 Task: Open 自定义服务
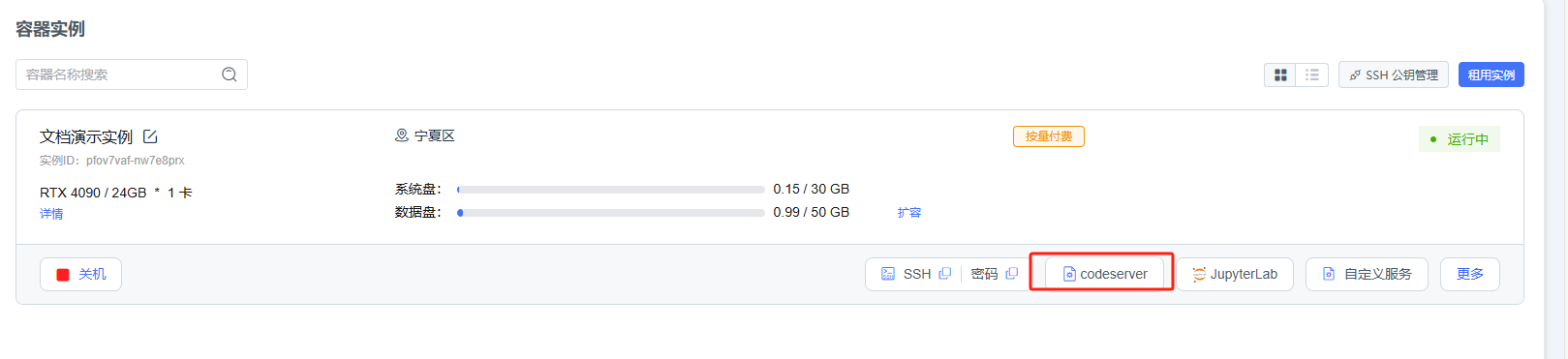pos(1367,274)
